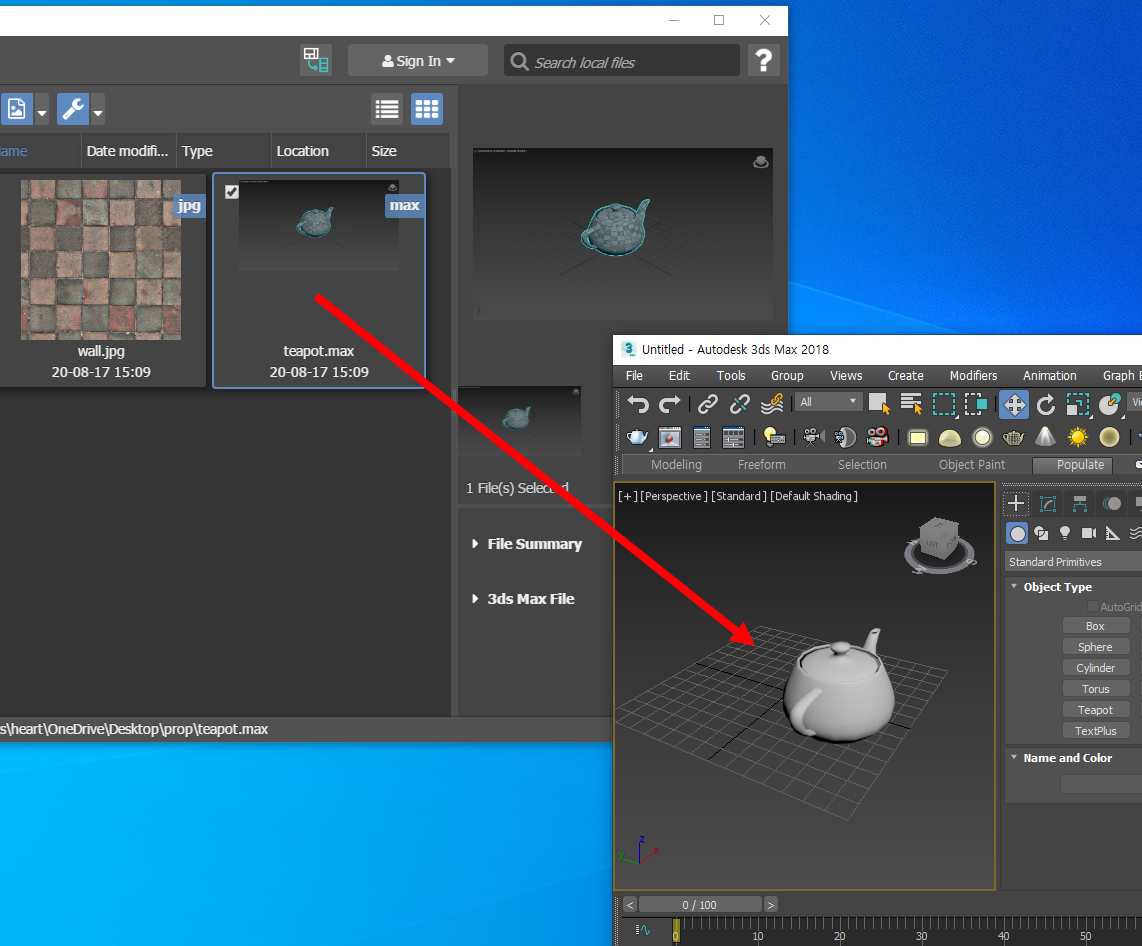Open the Create menu in 3ds Max
Viewport: 1142px width, 946px height.
tap(905, 376)
